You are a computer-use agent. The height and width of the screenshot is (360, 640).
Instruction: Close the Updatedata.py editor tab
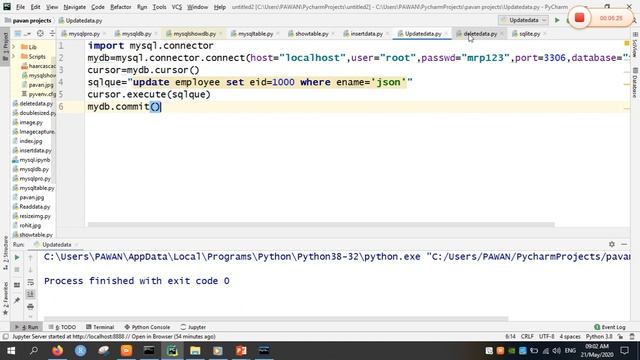pos(446,34)
